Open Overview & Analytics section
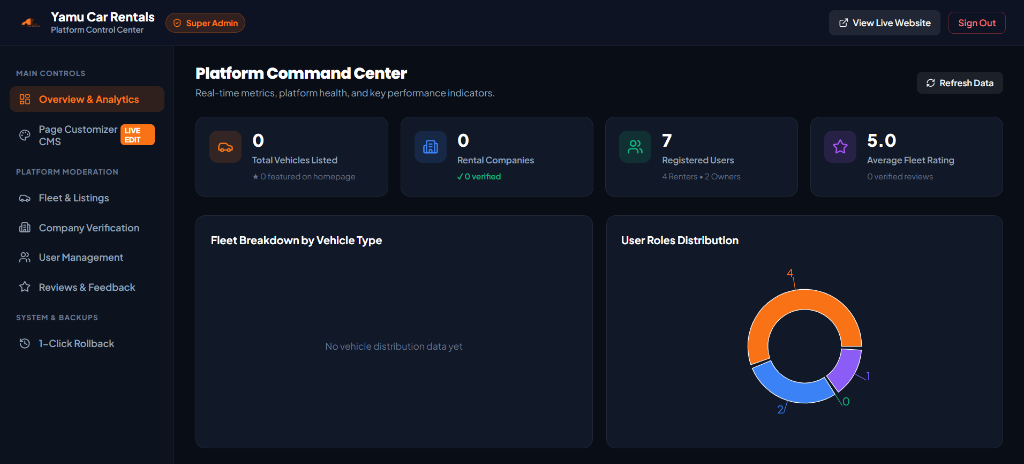Screen dimensions: 1024x464 click(87, 99)
